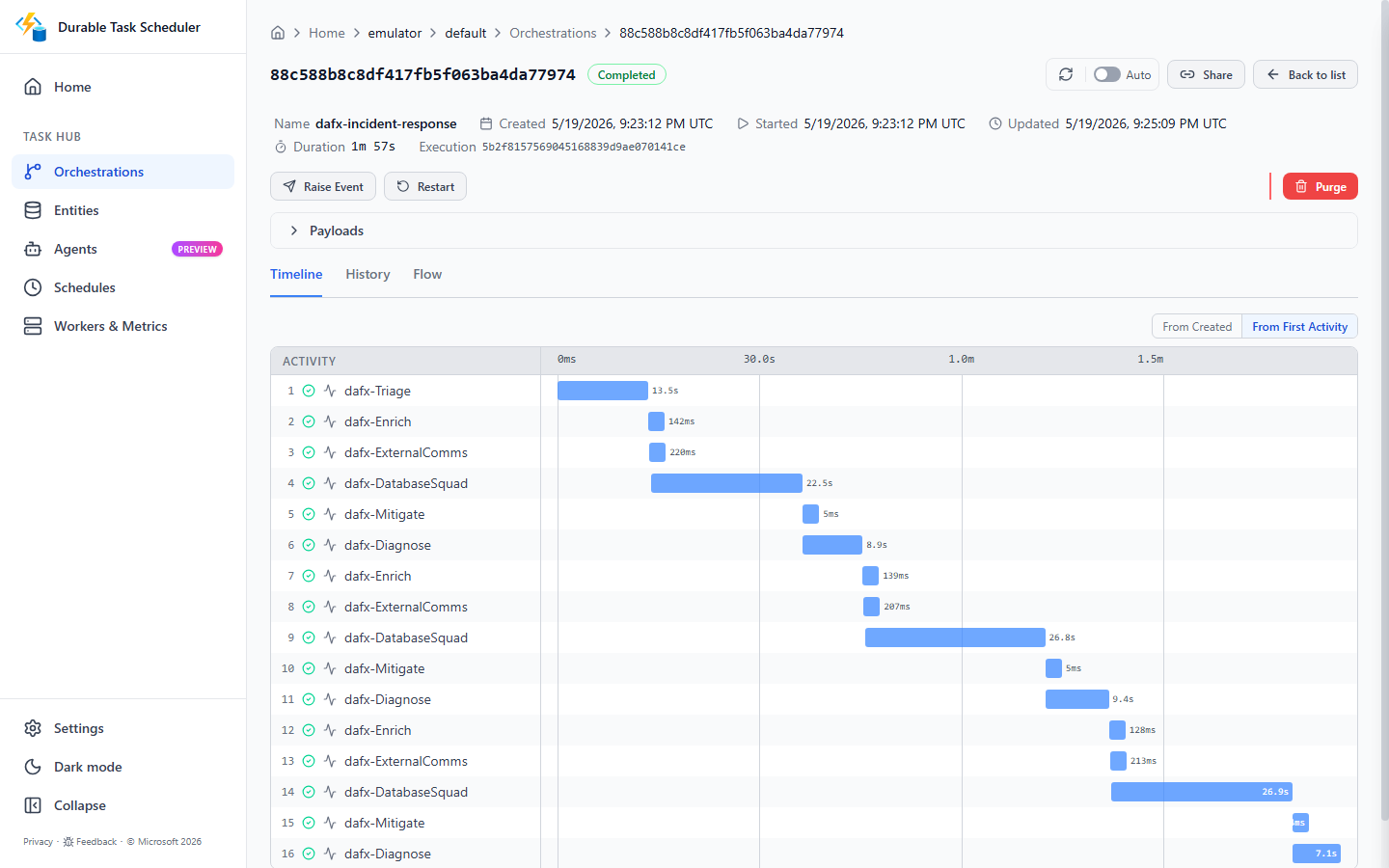Click the default breadcrumb text

465,33
